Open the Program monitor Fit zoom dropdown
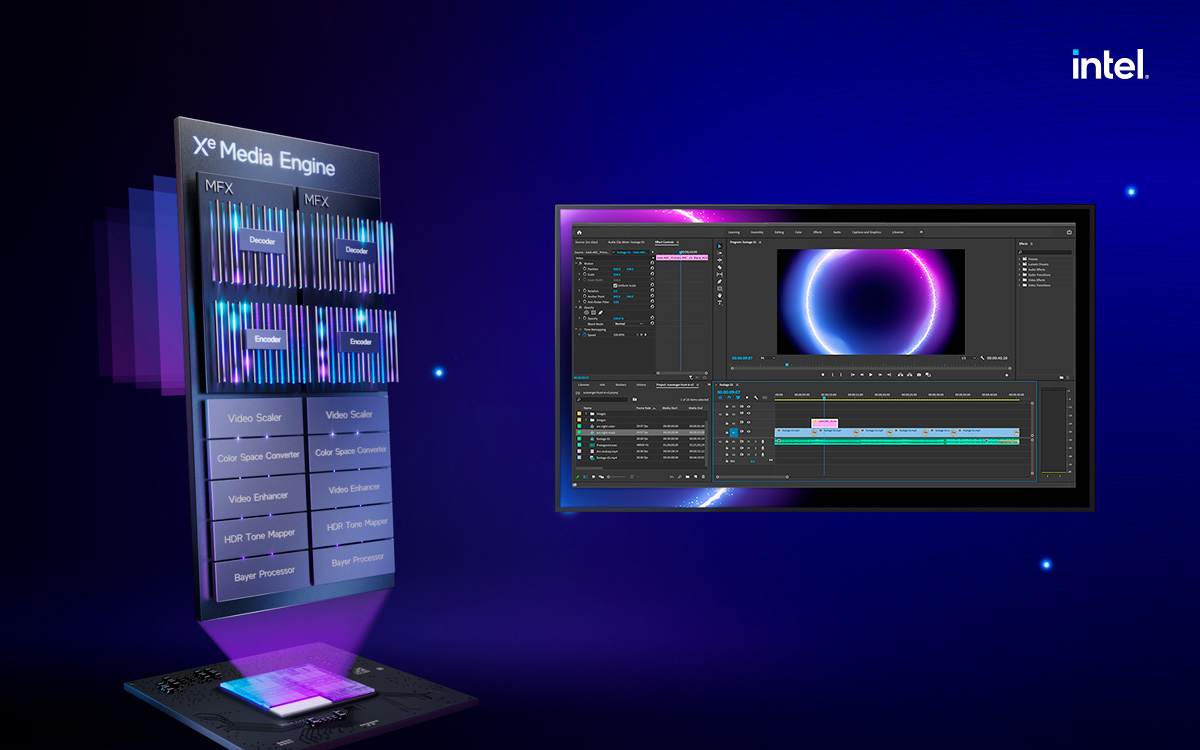The width and height of the screenshot is (1200, 750). pyautogui.click(x=768, y=358)
